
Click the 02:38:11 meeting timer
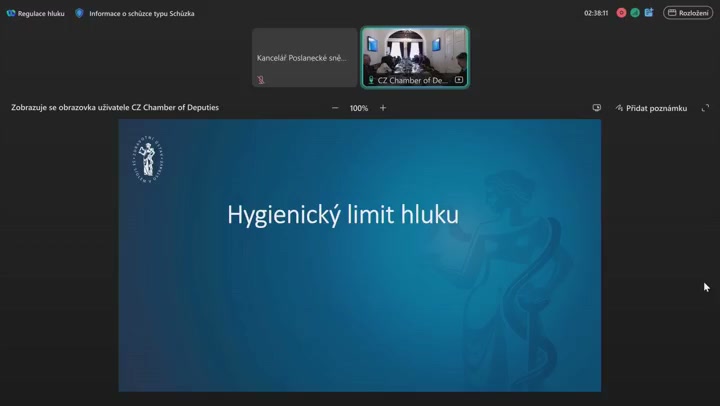coord(596,13)
